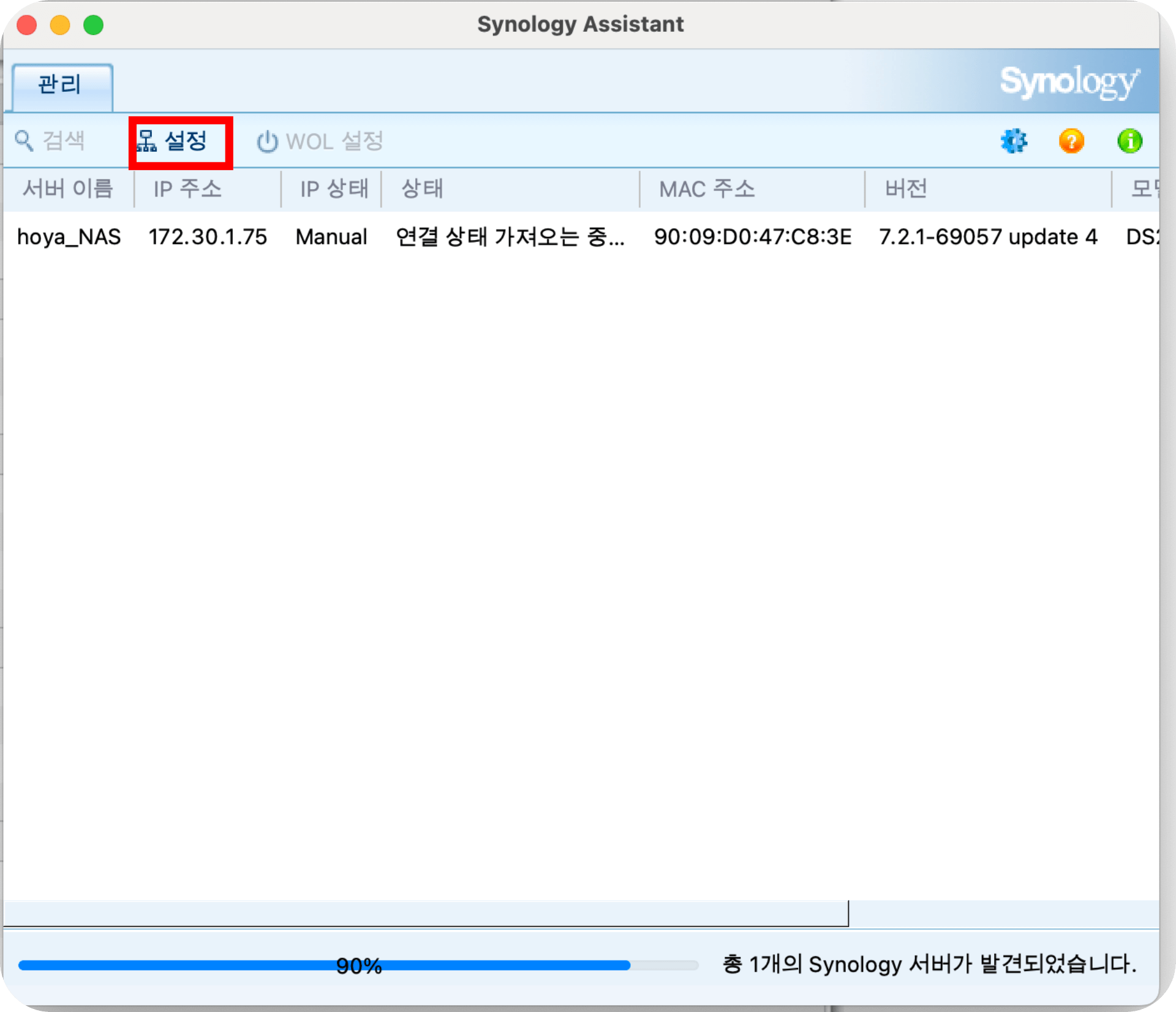This screenshot has height=1012, width=1176.
Task: Click the 90% search progress bar
Action: click(x=359, y=965)
